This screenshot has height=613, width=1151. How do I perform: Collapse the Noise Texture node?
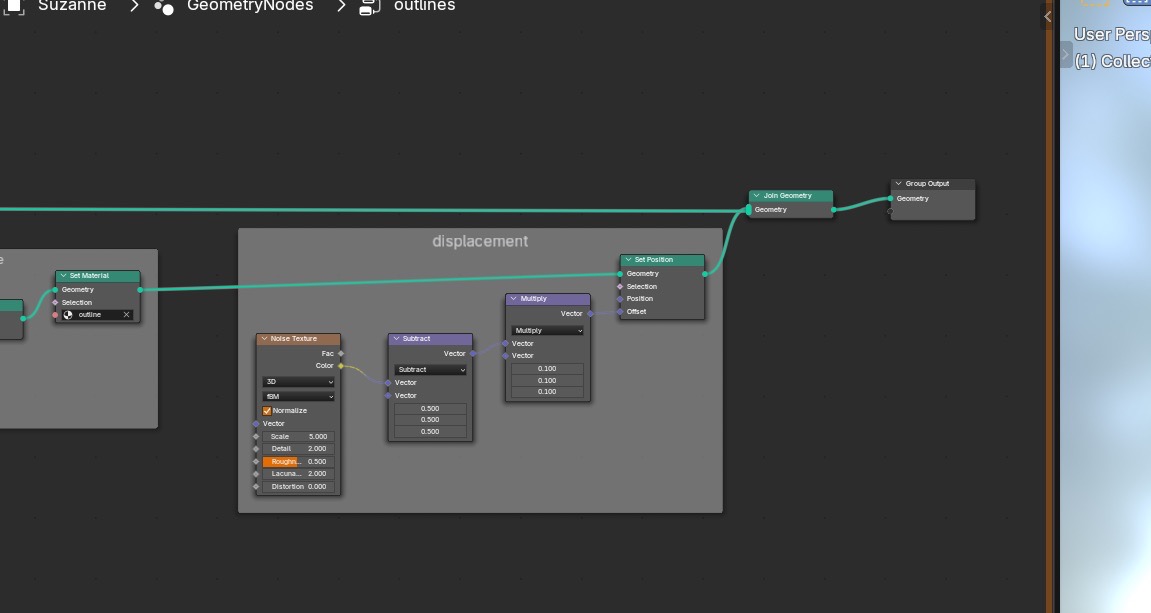click(x=264, y=339)
